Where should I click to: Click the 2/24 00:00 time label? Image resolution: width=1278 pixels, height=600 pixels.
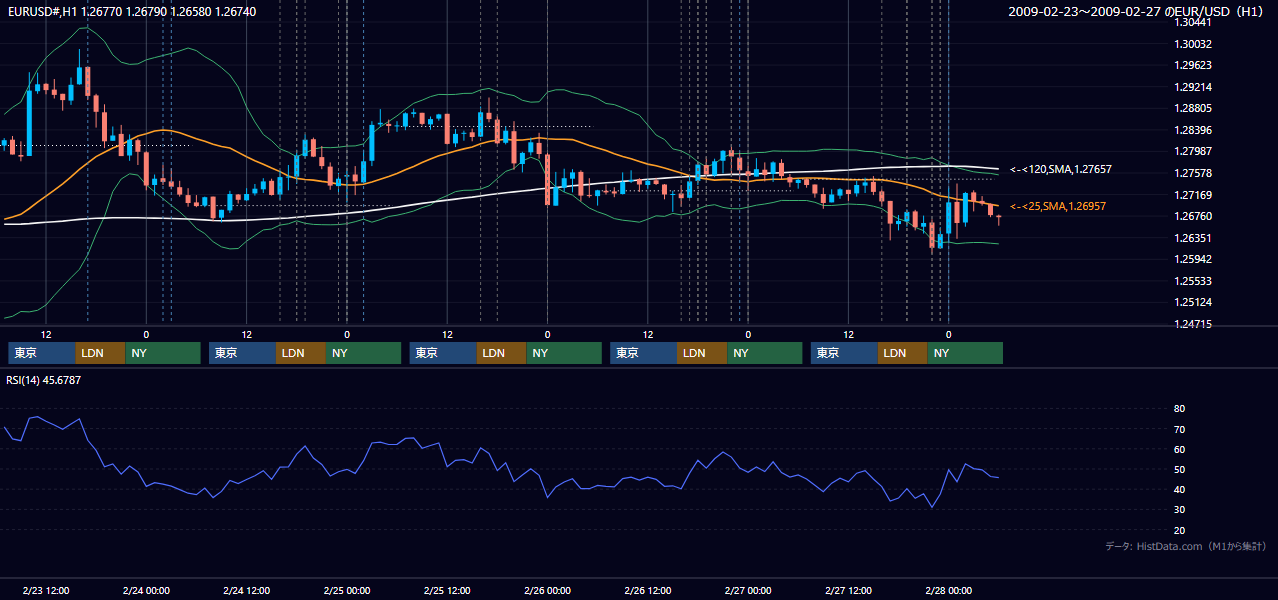coord(146,591)
